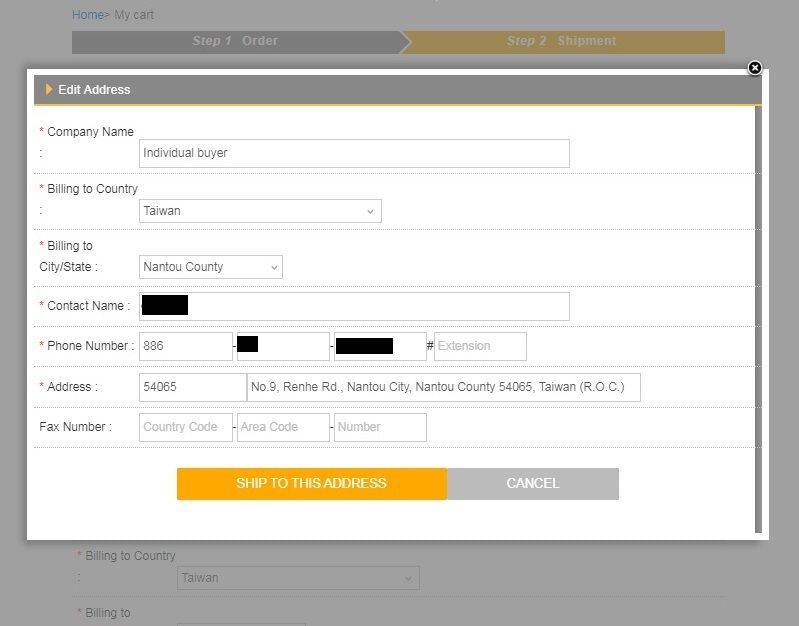Click the fax Country Code field
The height and width of the screenshot is (626, 799).
tap(186, 427)
